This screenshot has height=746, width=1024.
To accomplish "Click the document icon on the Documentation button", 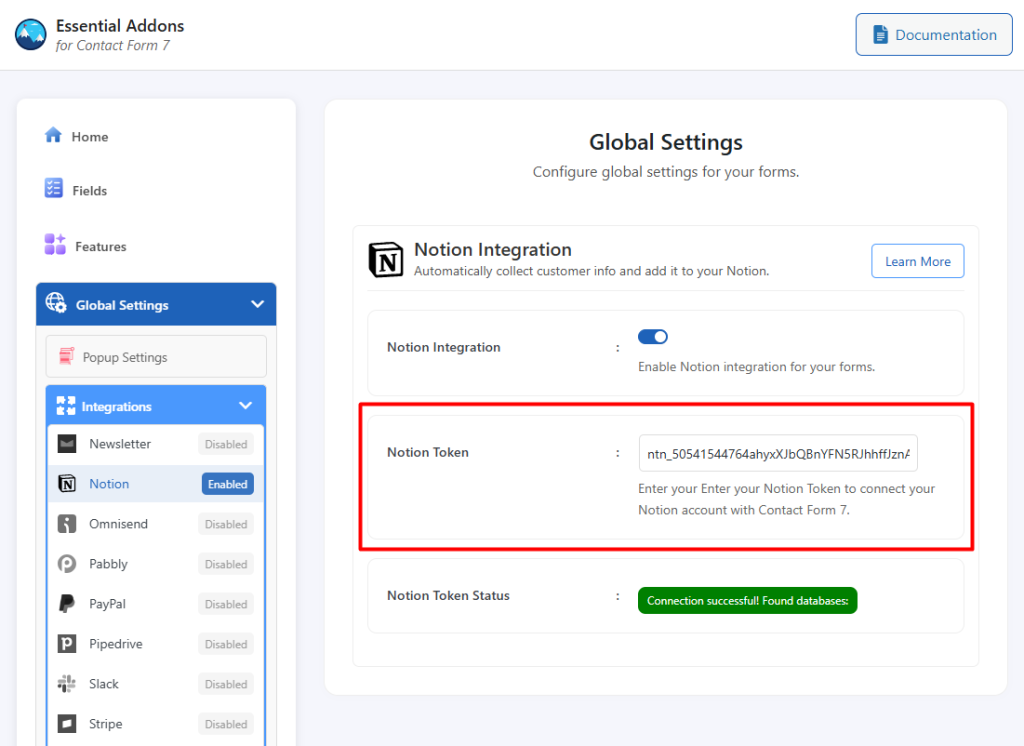I will [x=880, y=35].
